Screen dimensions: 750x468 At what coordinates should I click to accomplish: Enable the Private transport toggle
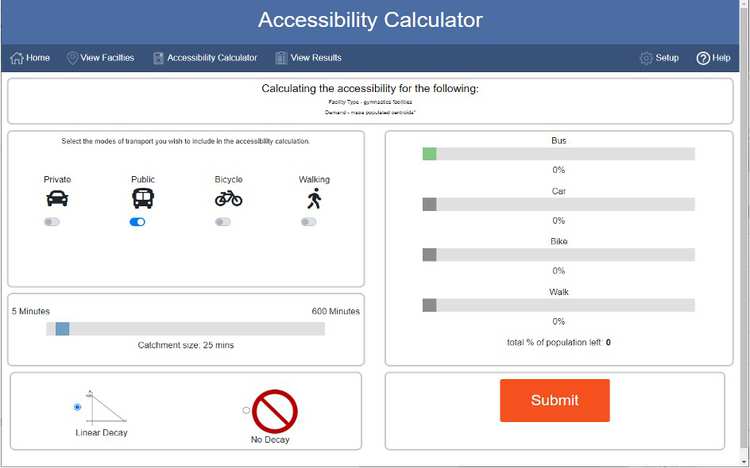click(52, 222)
